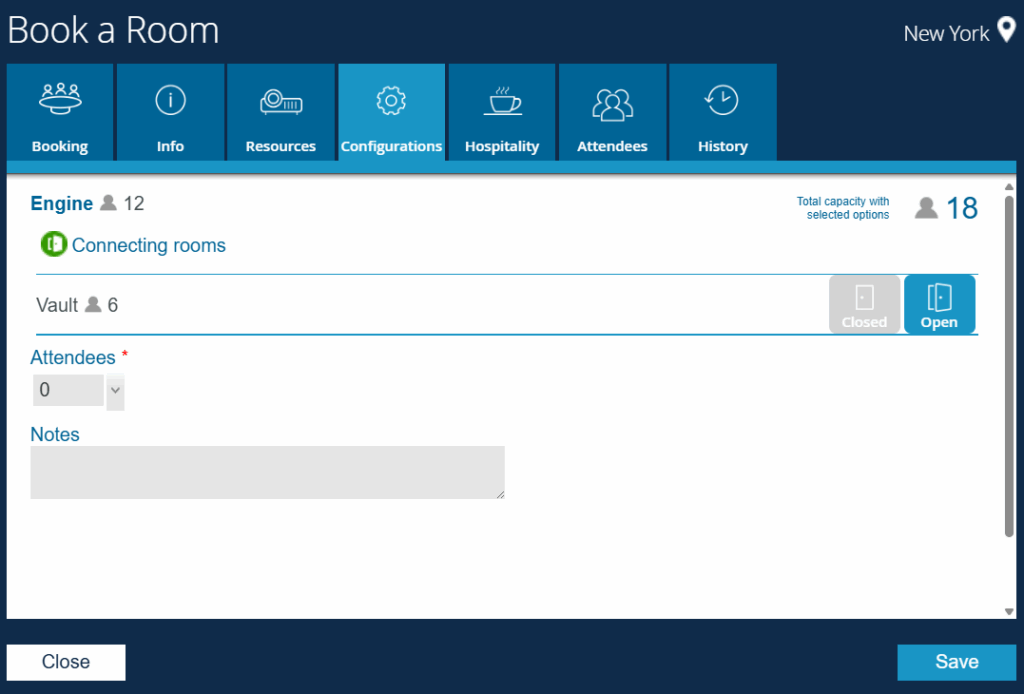Image resolution: width=1024 pixels, height=694 pixels.
Task: Click the New York location pin icon
Action: click(1006, 31)
